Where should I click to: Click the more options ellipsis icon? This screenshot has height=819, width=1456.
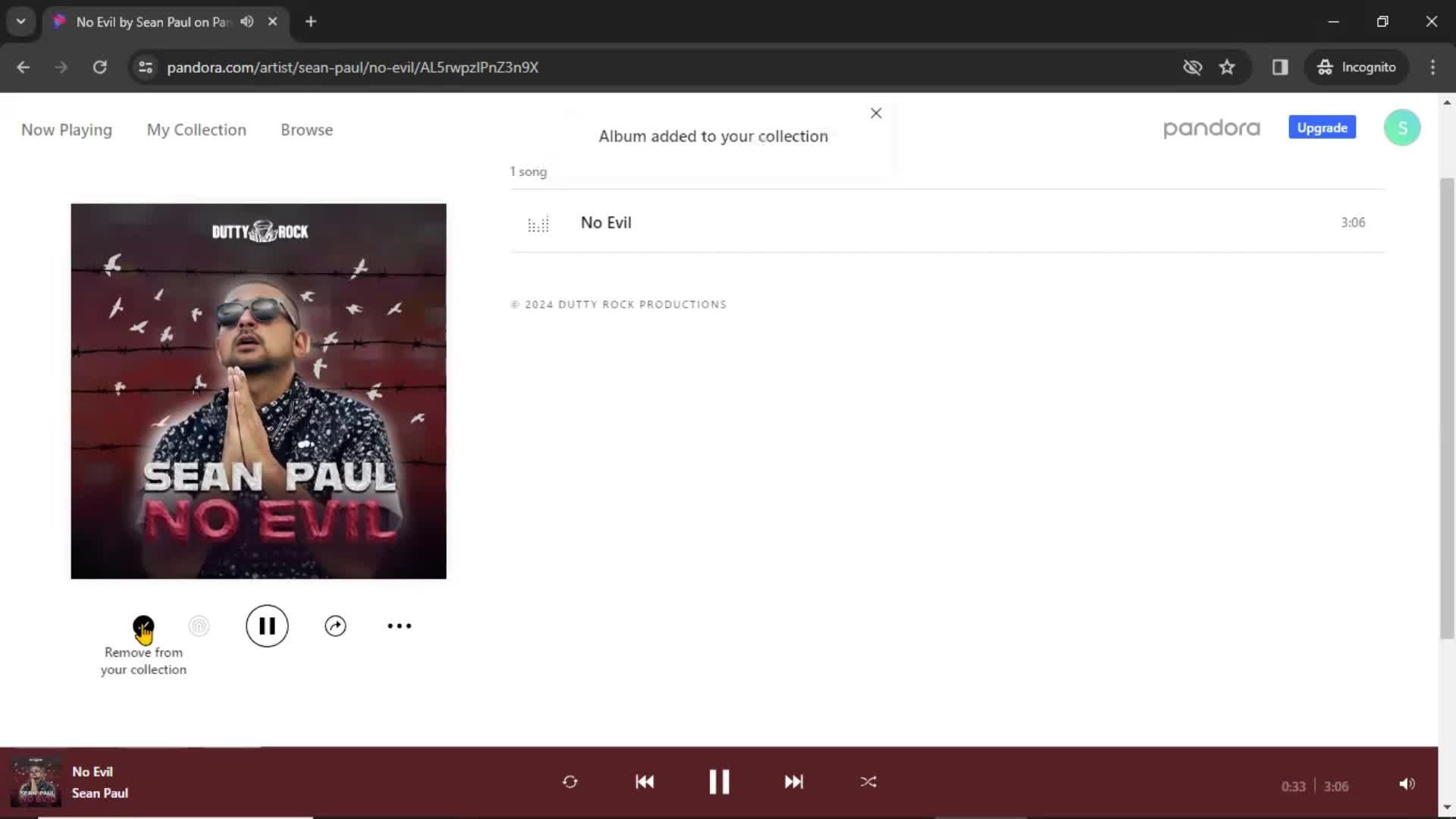click(x=399, y=625)
